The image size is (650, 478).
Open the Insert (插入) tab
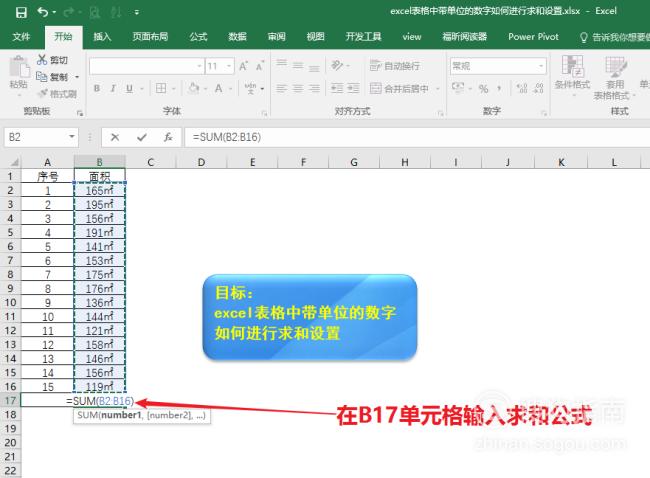click(x=102, y=36)
